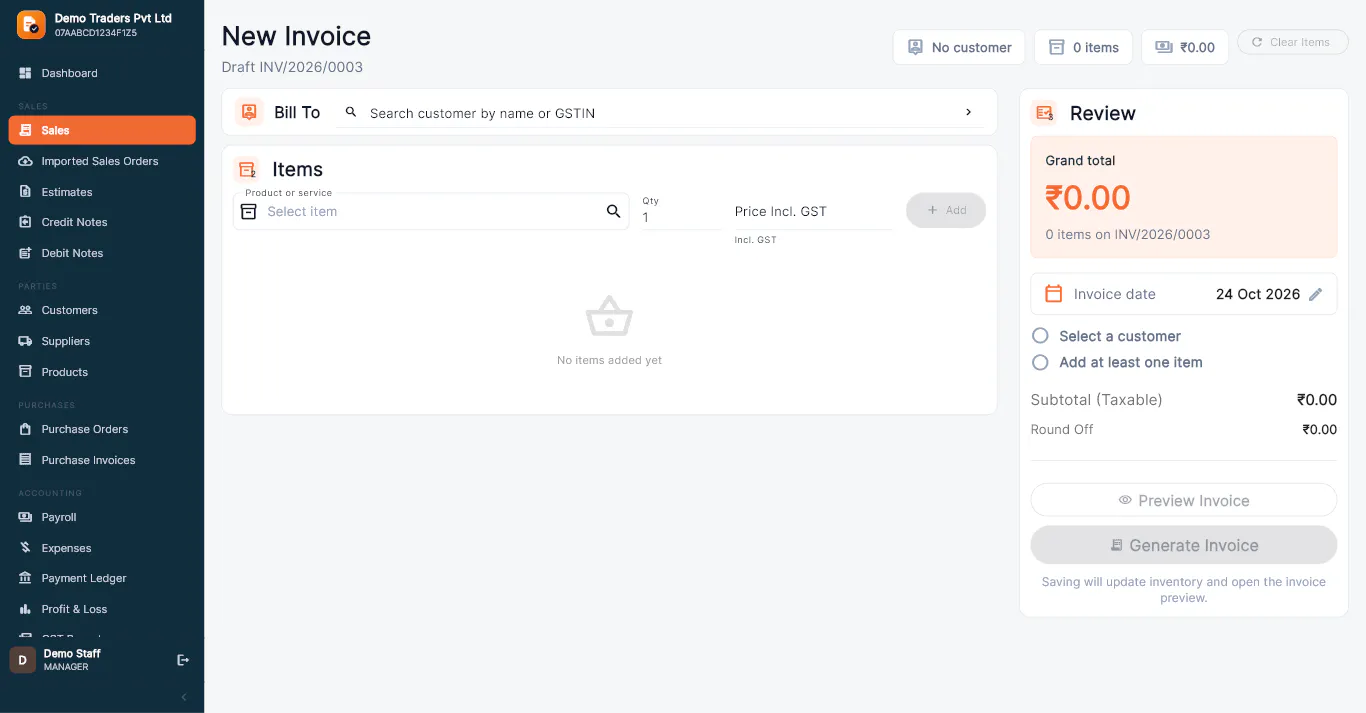Screen dimensions: 1366x713
Task: Click the Demo Traders company logo icon
Action: coord(31,25)
